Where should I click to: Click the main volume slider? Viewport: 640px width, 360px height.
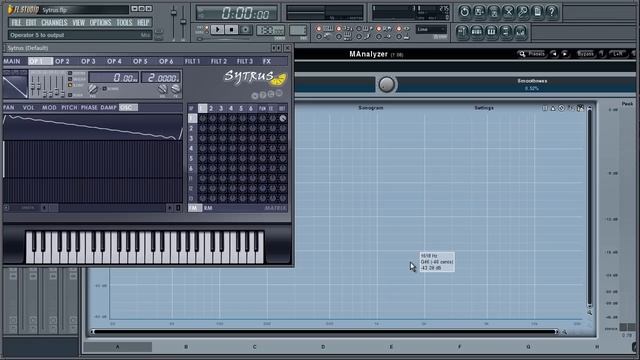coord(174,23)
